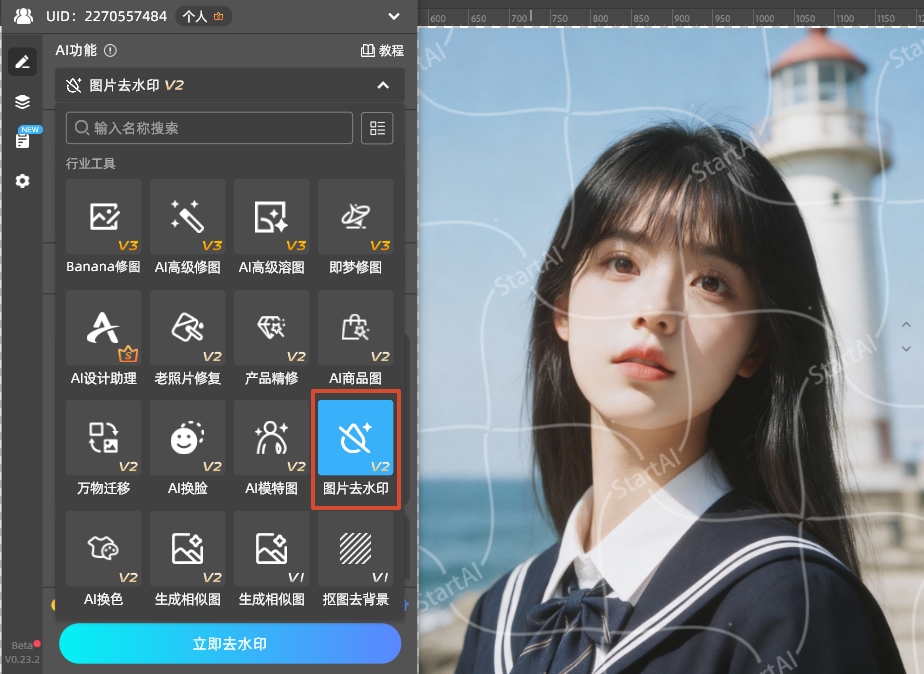Open the AI高级修图 V3 tool

[187, 215]
